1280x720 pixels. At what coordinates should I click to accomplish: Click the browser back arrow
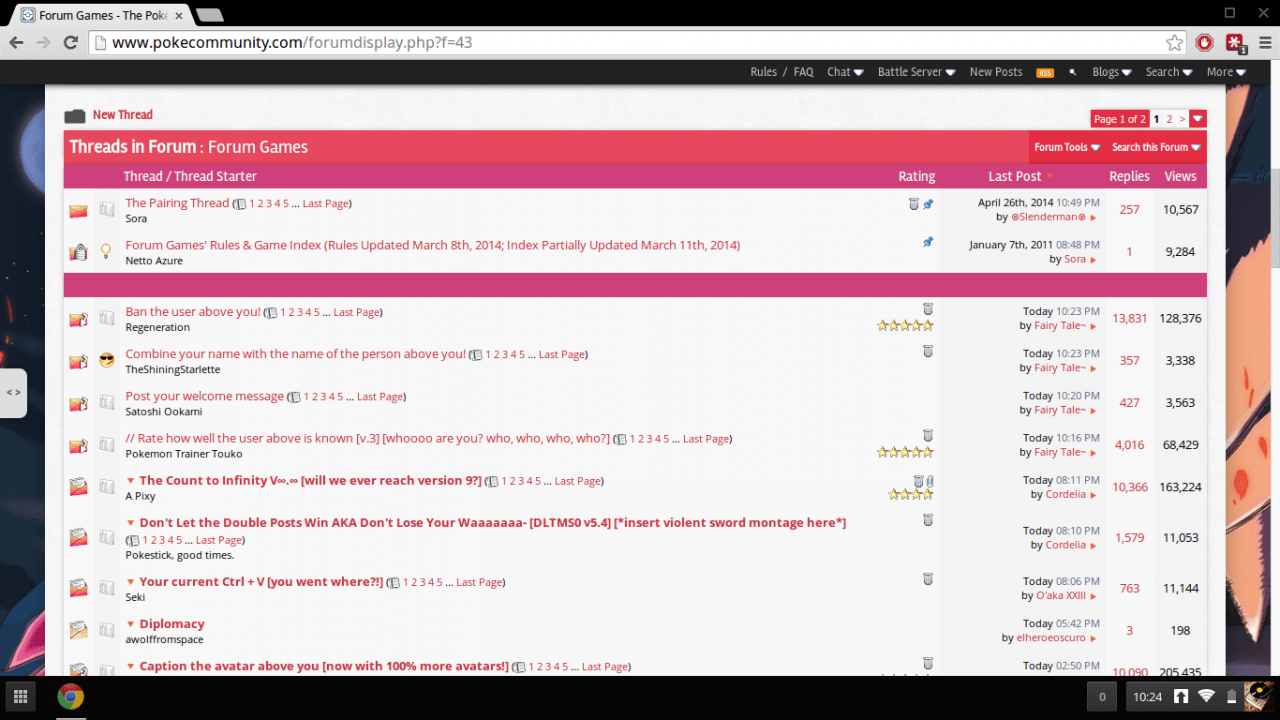pos(16,43)
